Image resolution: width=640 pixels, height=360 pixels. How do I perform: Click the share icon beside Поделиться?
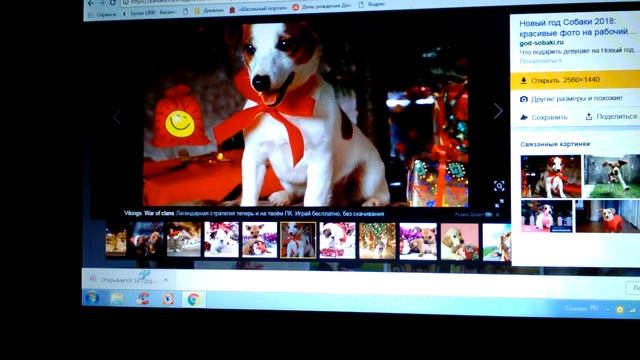[589, 117]
